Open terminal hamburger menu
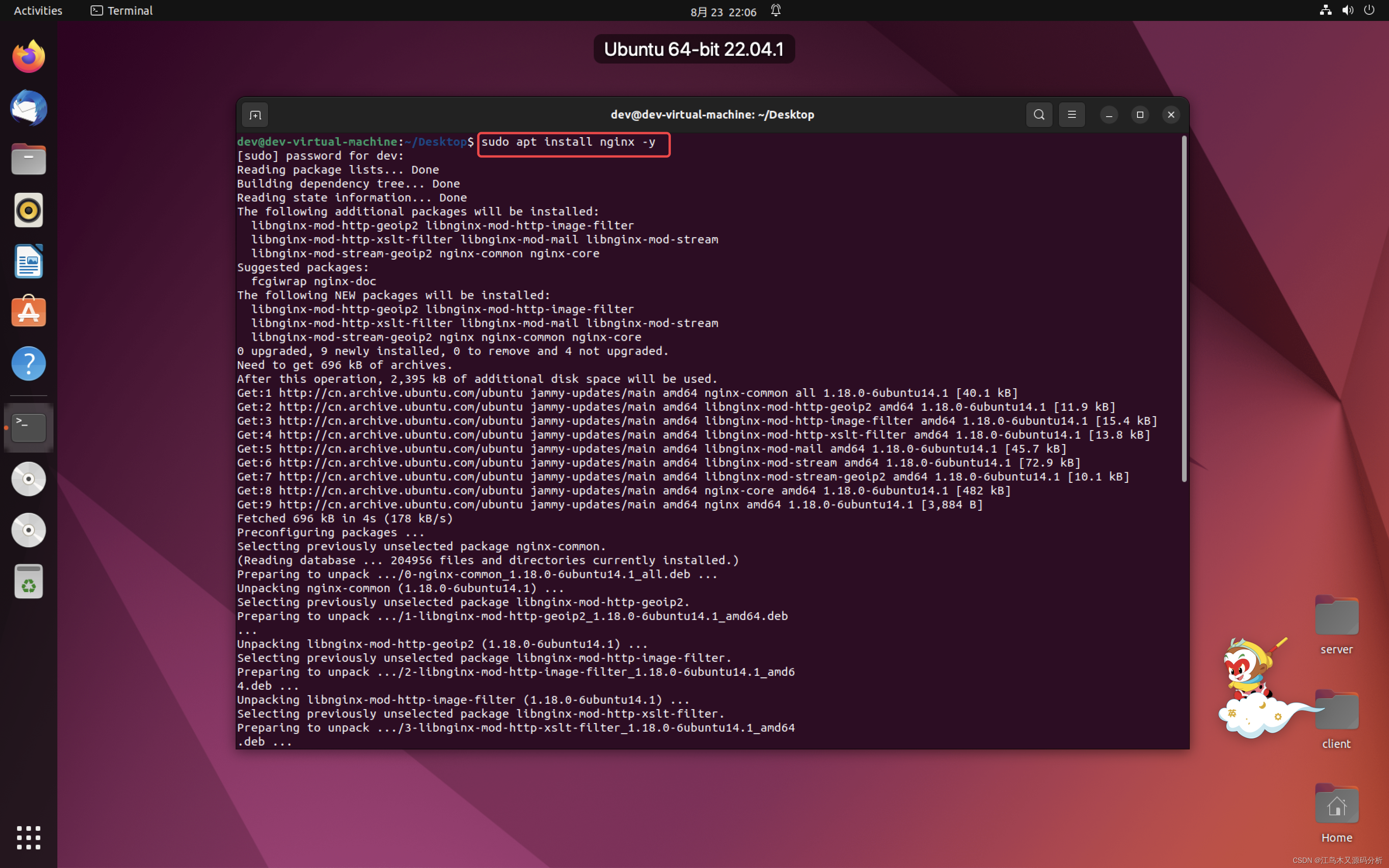Image resolution: width=1389 pixels, height=868 pixels. coord(1072,115)
